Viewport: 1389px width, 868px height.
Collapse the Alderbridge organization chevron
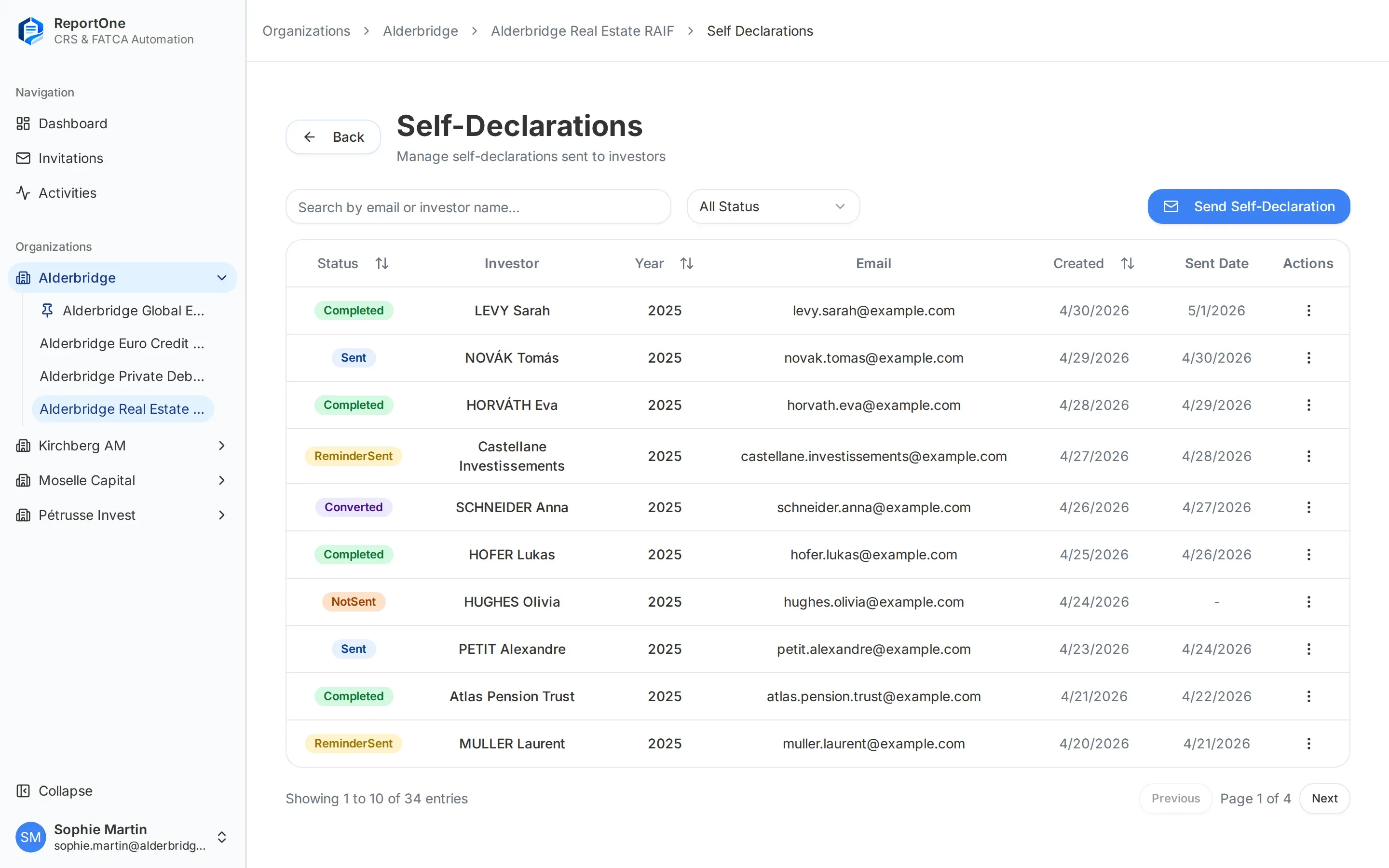221,278
